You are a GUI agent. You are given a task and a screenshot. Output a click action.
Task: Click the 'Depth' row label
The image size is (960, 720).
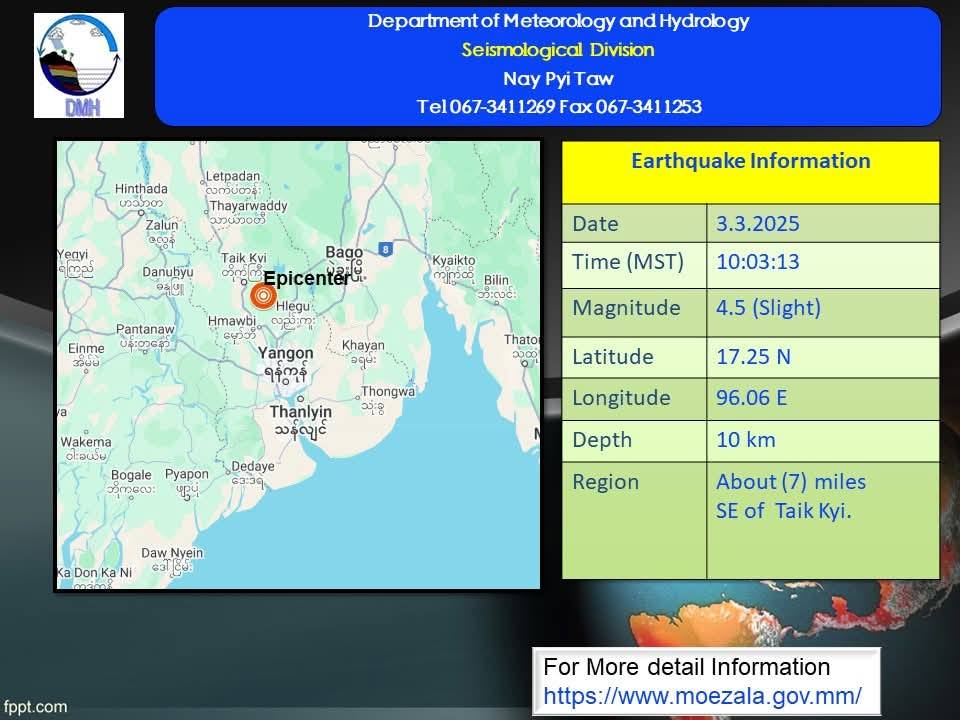click(x=602, y=440)
